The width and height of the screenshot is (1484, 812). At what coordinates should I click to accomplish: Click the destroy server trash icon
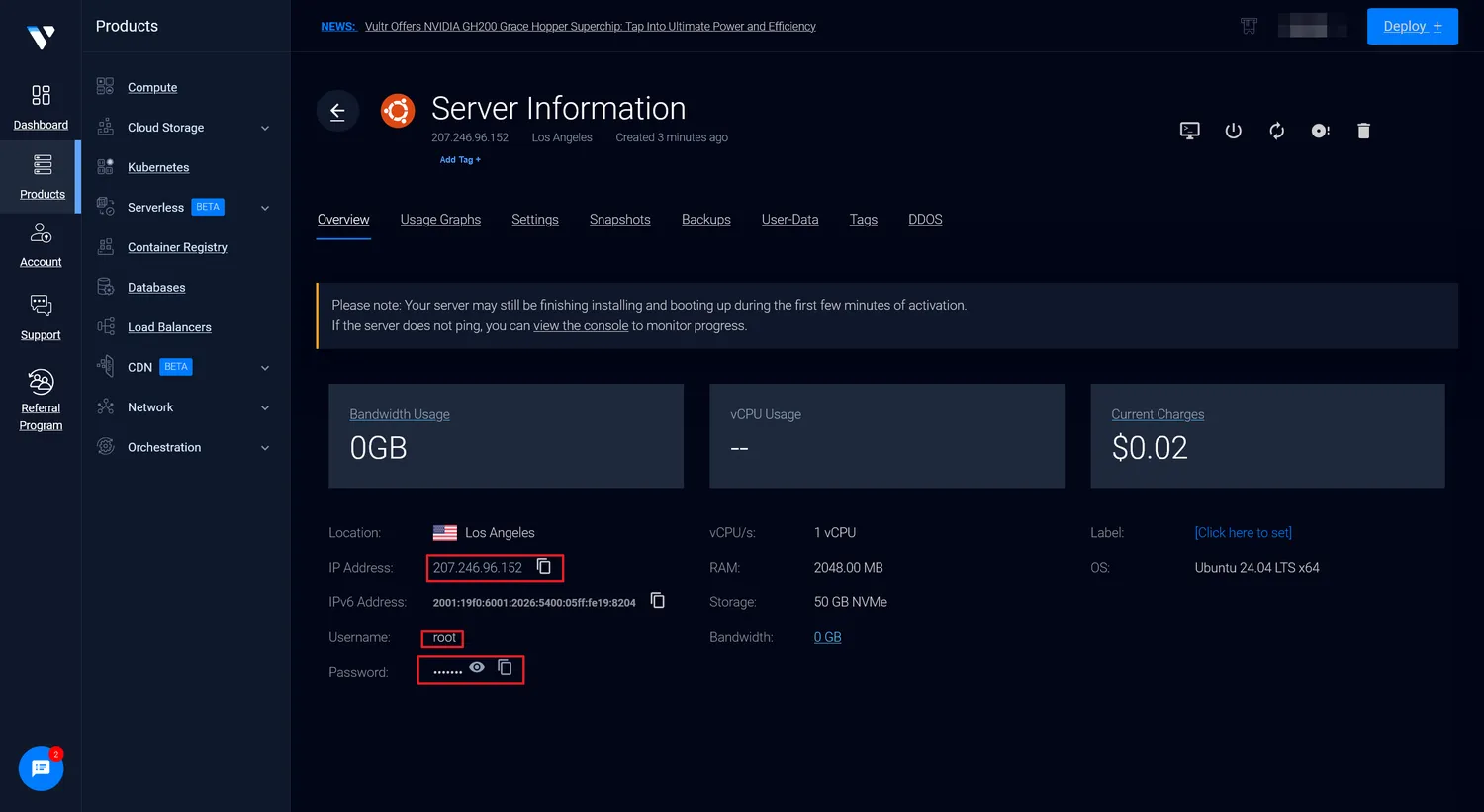click(x=1363, y=131)
